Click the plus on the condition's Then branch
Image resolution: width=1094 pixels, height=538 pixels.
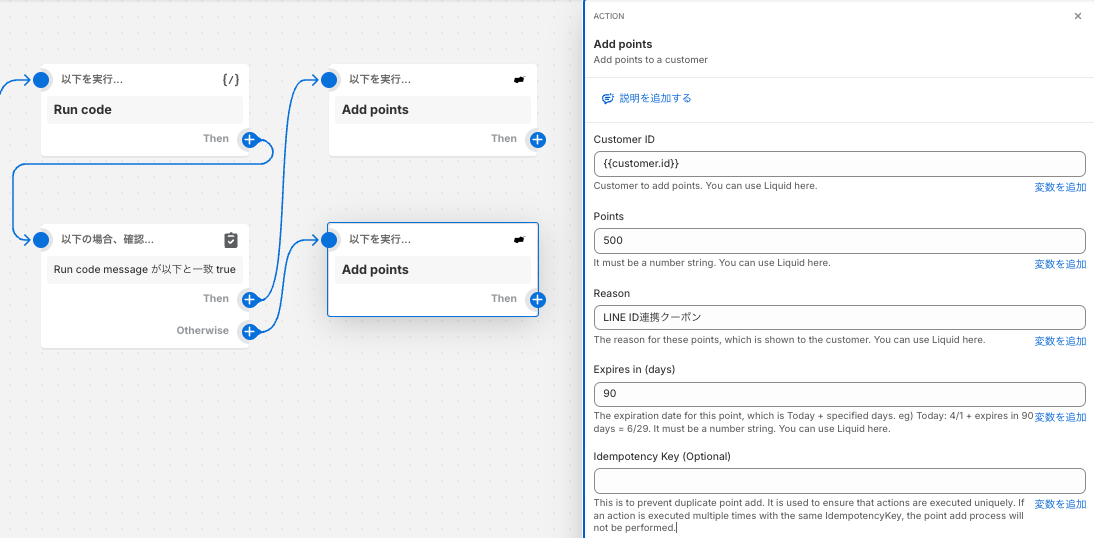249,299
